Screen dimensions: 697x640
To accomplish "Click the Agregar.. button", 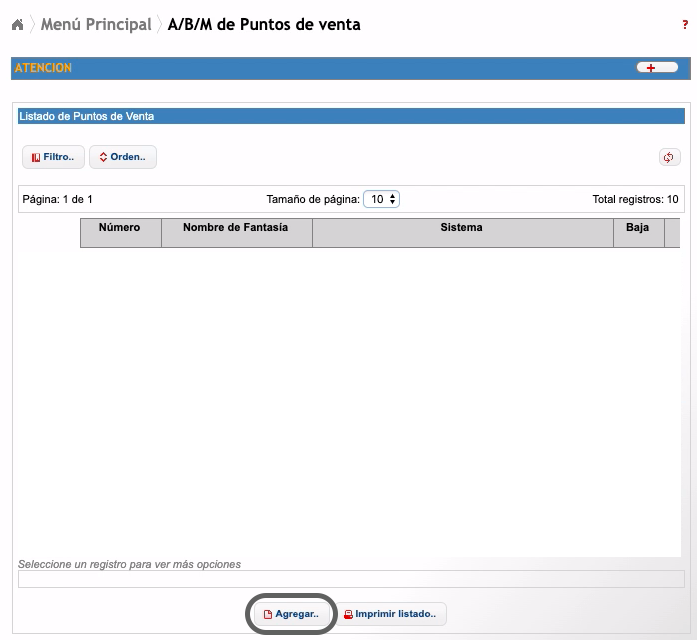I will pos(292,614).
